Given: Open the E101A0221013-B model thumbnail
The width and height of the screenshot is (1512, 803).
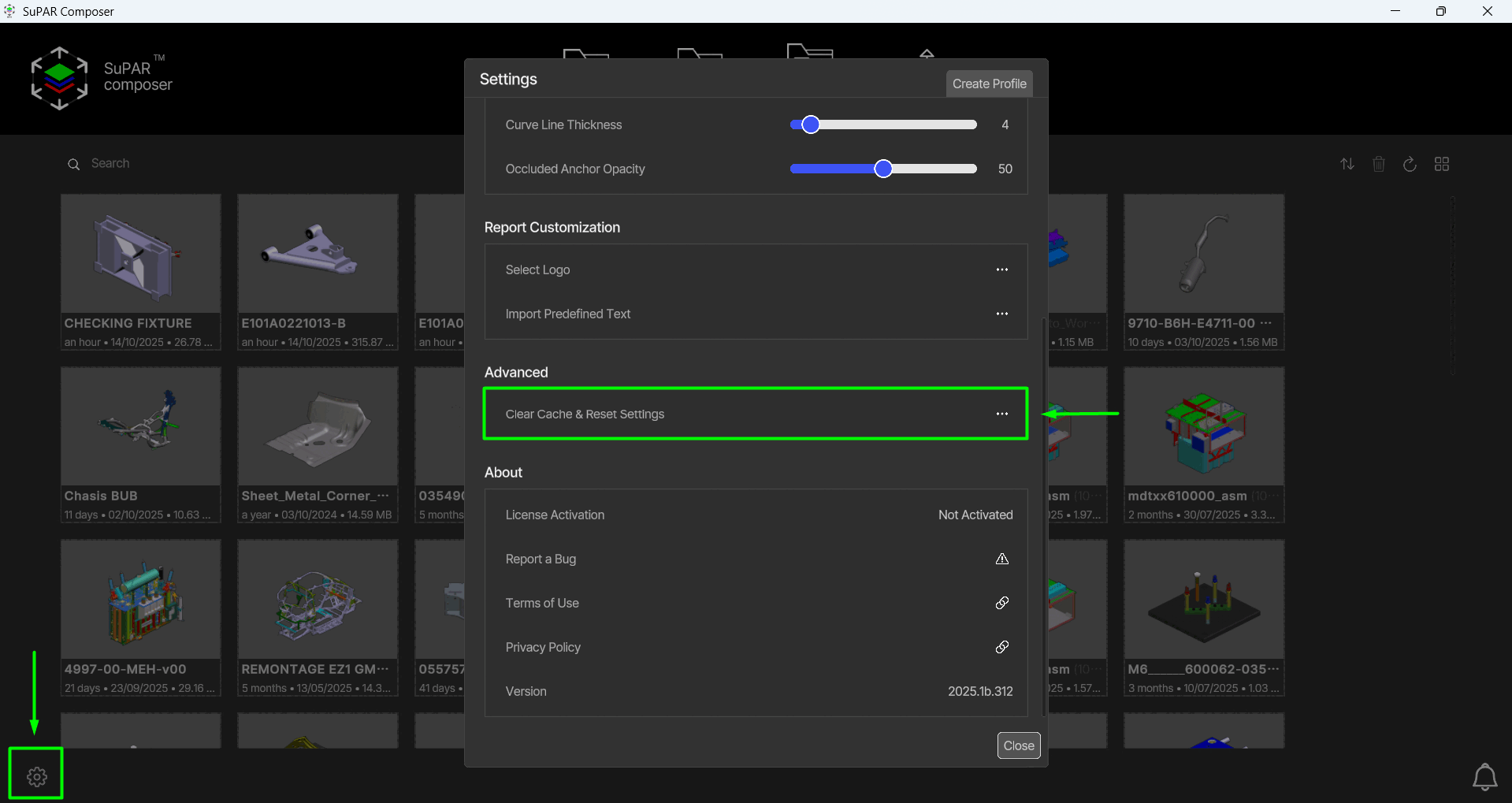Looking at the screenshot, I should 318,254.
